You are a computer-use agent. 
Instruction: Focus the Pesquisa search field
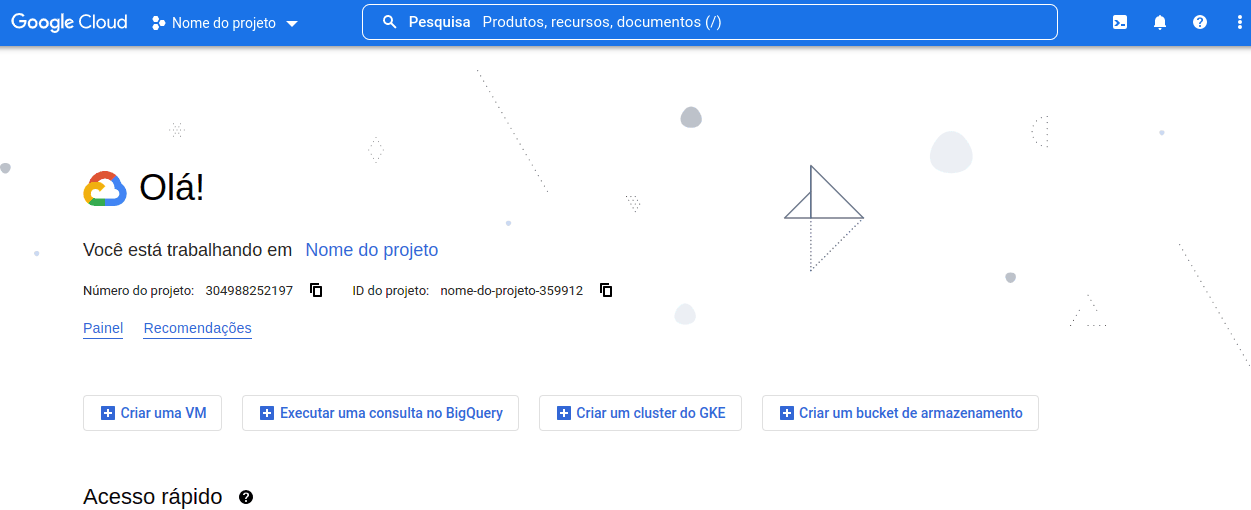709,22
